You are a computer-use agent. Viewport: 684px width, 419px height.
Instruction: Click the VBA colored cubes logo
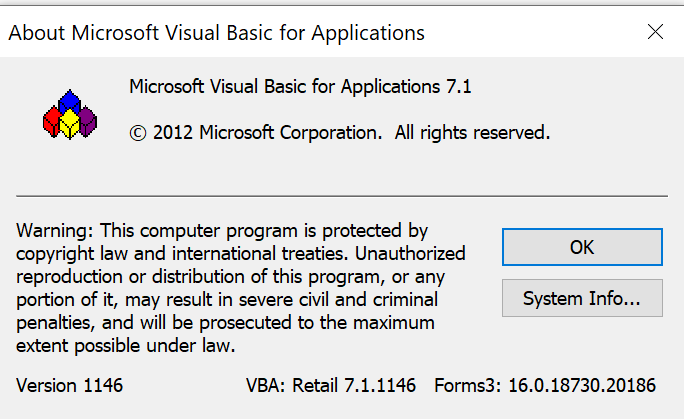pyautogui.click(x=70, y=114)
